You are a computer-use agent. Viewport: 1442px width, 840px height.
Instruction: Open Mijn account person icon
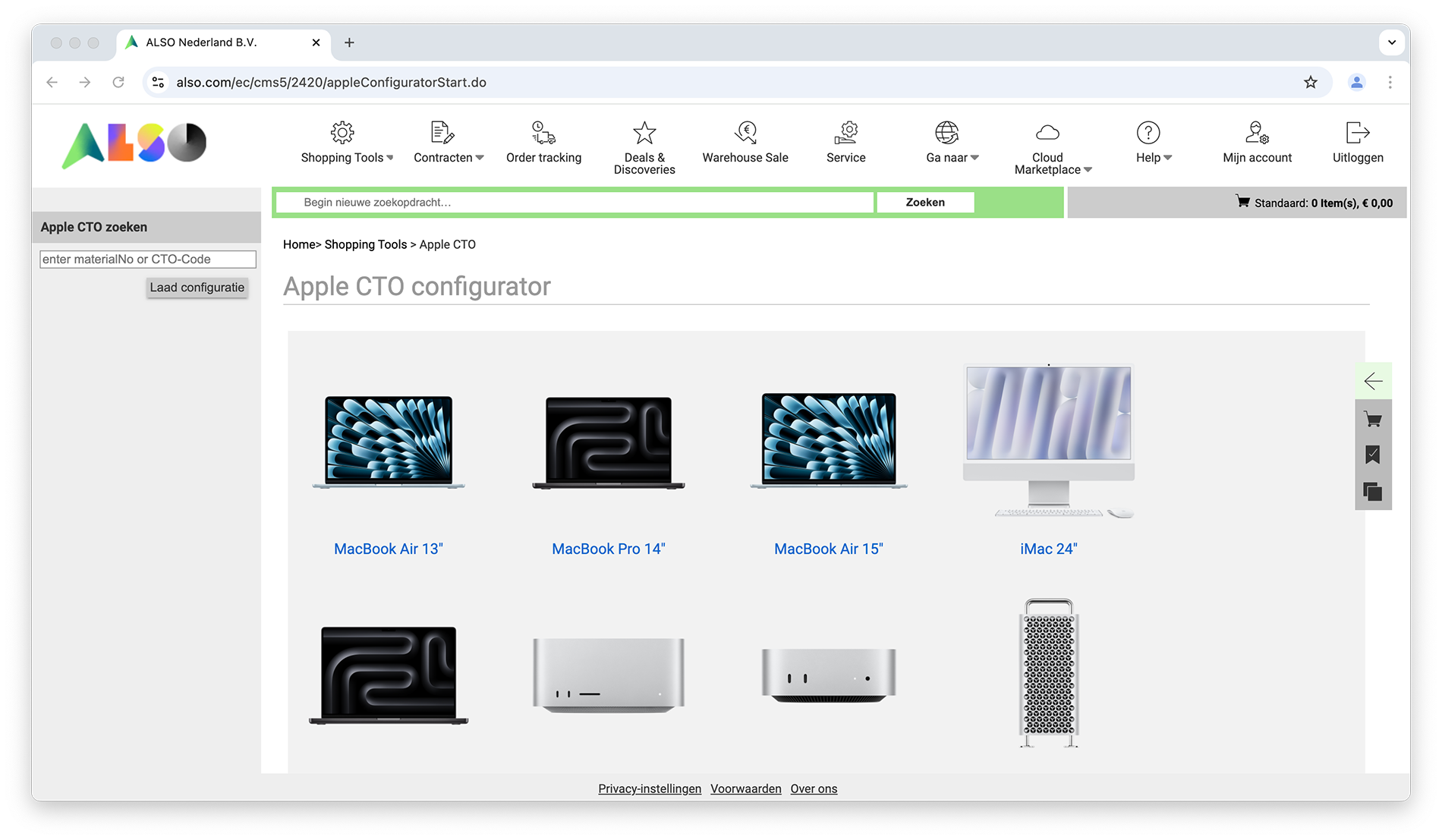pos(1257,133)
